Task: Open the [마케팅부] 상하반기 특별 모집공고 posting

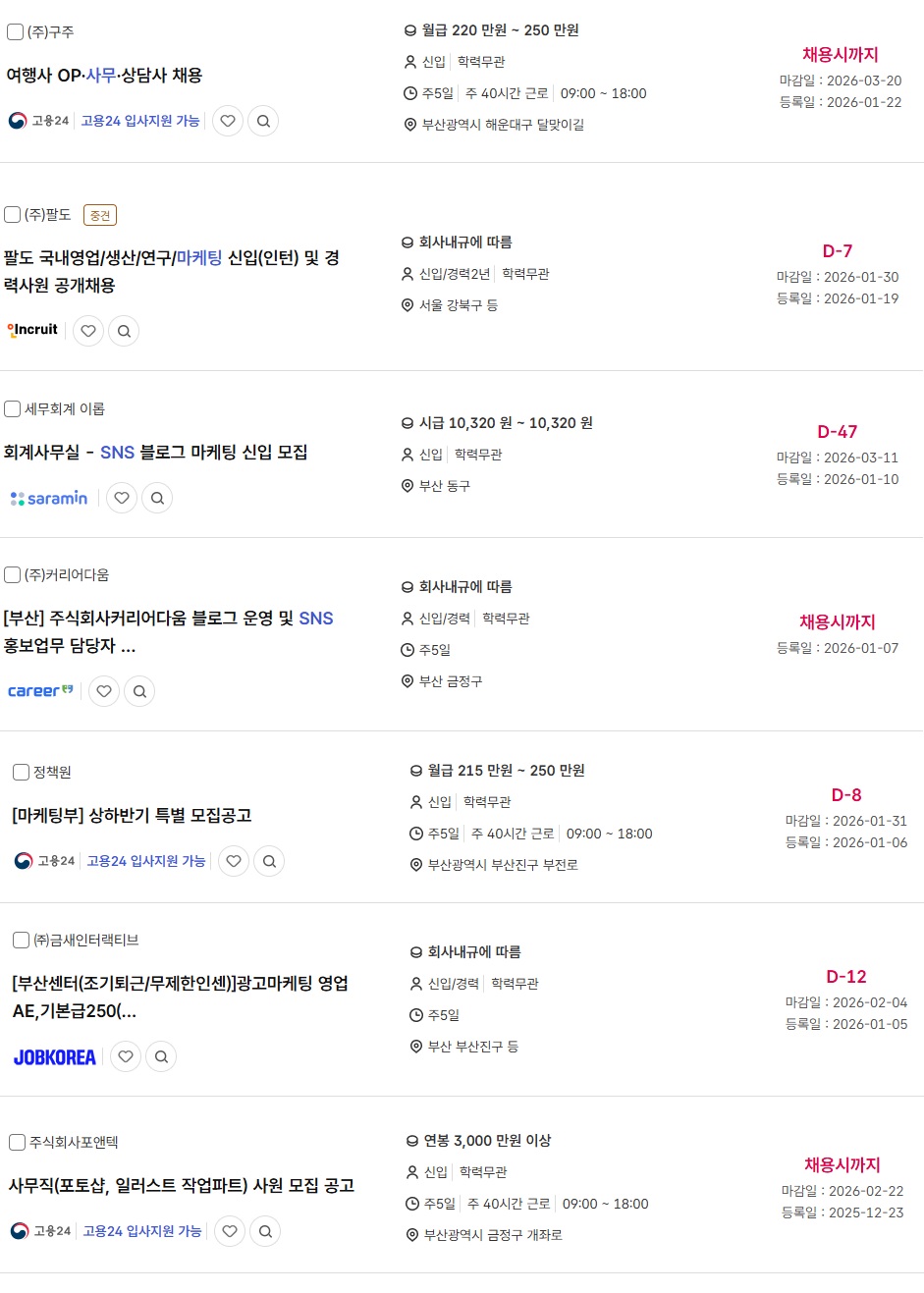Action: pos(132,816)
